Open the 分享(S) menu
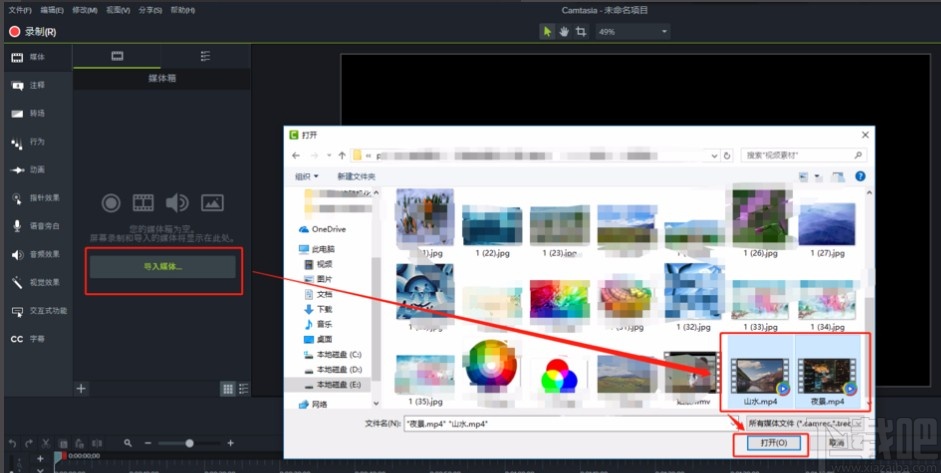 click(150, 10)
